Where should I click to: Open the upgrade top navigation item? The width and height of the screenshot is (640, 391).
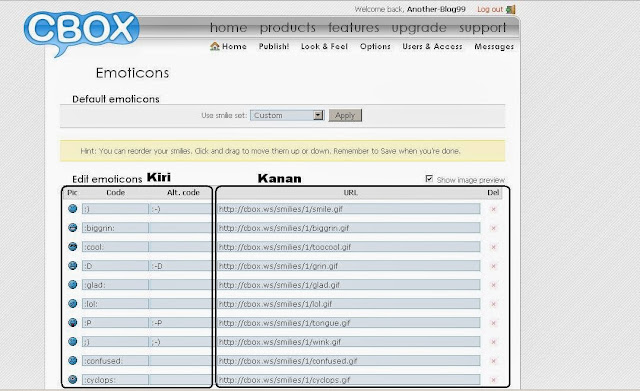pos(419,28)
